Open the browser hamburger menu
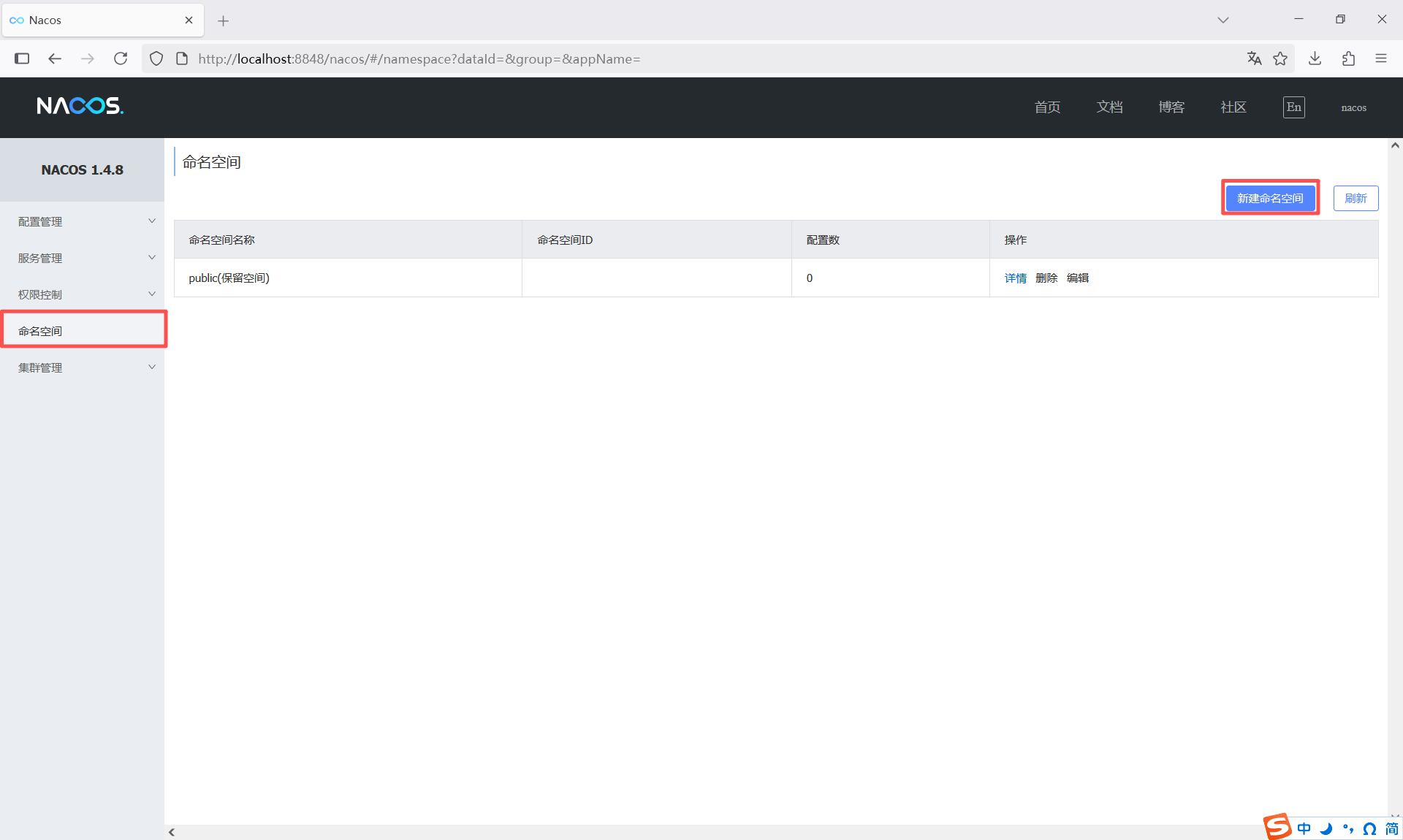 point(1380,58)
